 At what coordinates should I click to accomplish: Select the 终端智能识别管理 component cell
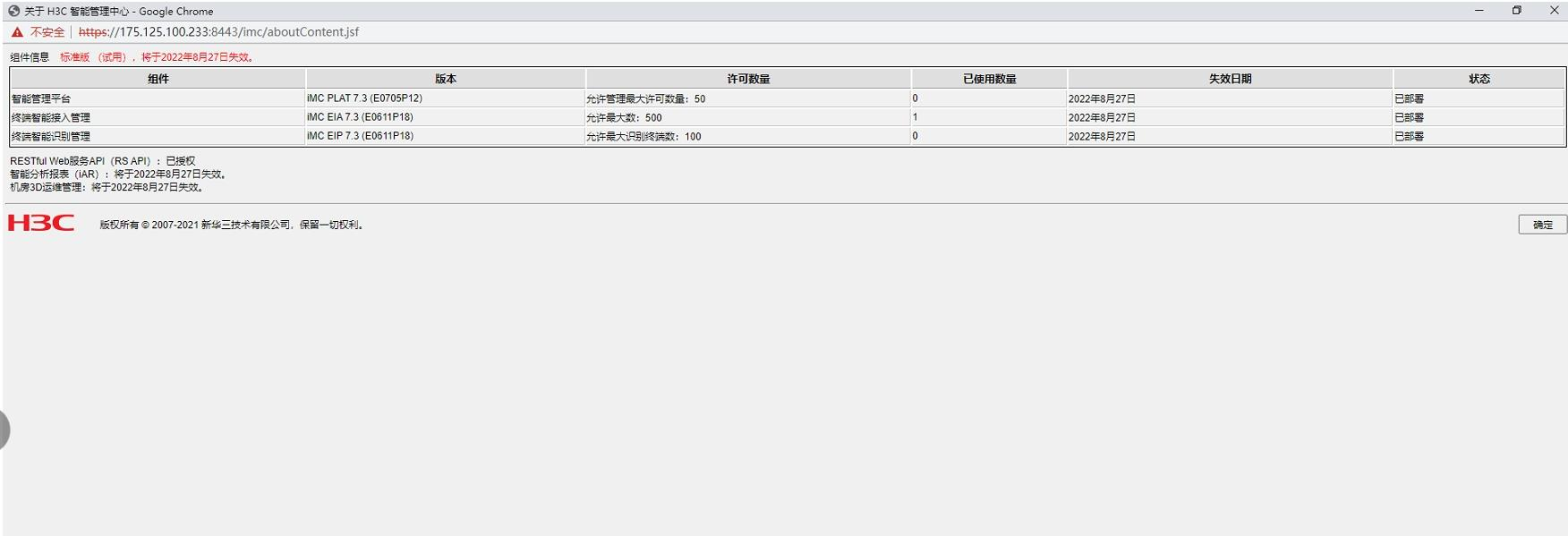tap(158, 136)
